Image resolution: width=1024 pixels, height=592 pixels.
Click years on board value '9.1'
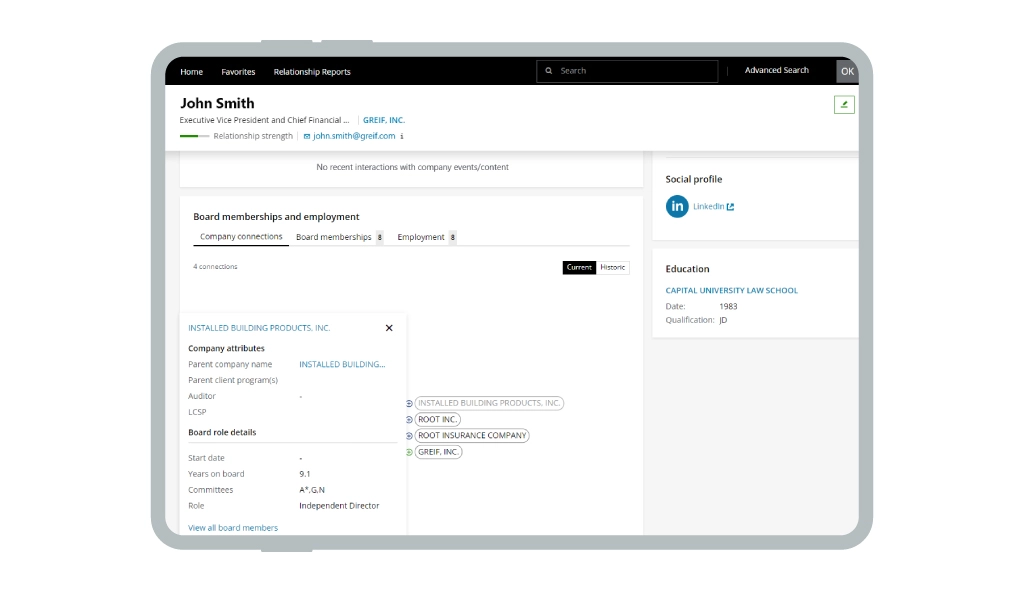[x=305, y=474]
